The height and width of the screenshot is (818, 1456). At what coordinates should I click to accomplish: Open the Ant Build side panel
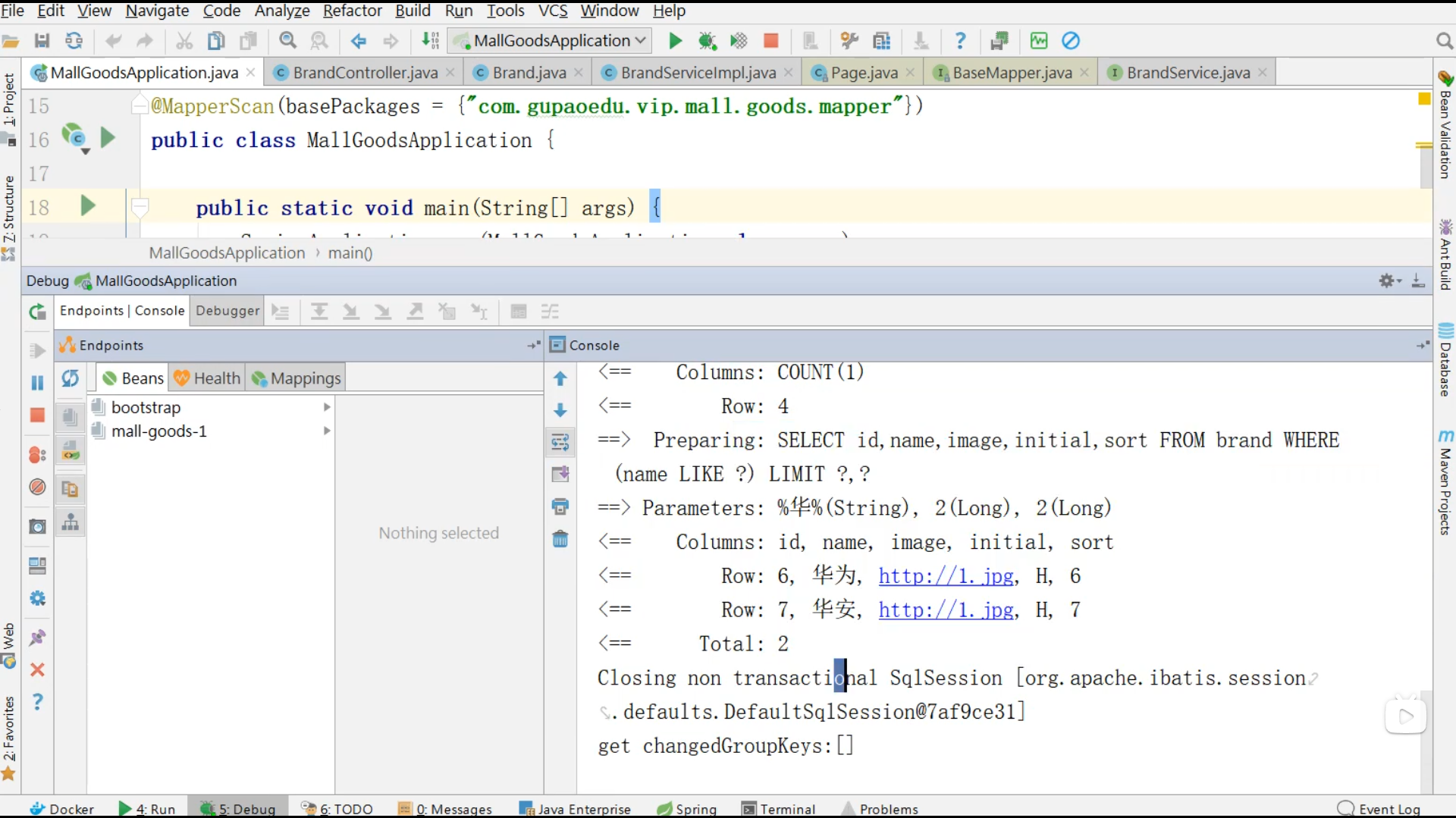[1445, 255]
